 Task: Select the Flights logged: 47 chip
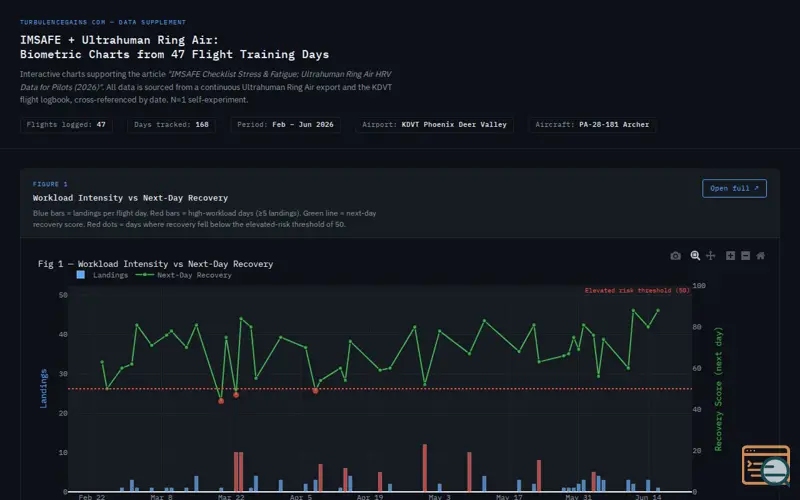click(x=66, y=124)
